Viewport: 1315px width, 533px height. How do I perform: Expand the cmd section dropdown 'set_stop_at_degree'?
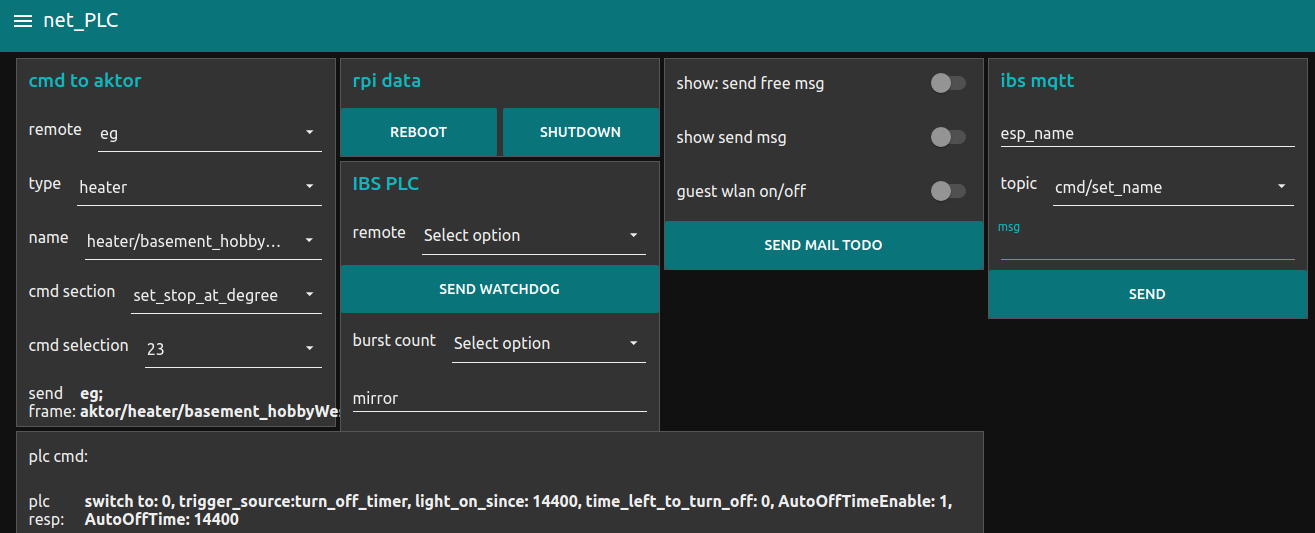[x=227, y=295]
